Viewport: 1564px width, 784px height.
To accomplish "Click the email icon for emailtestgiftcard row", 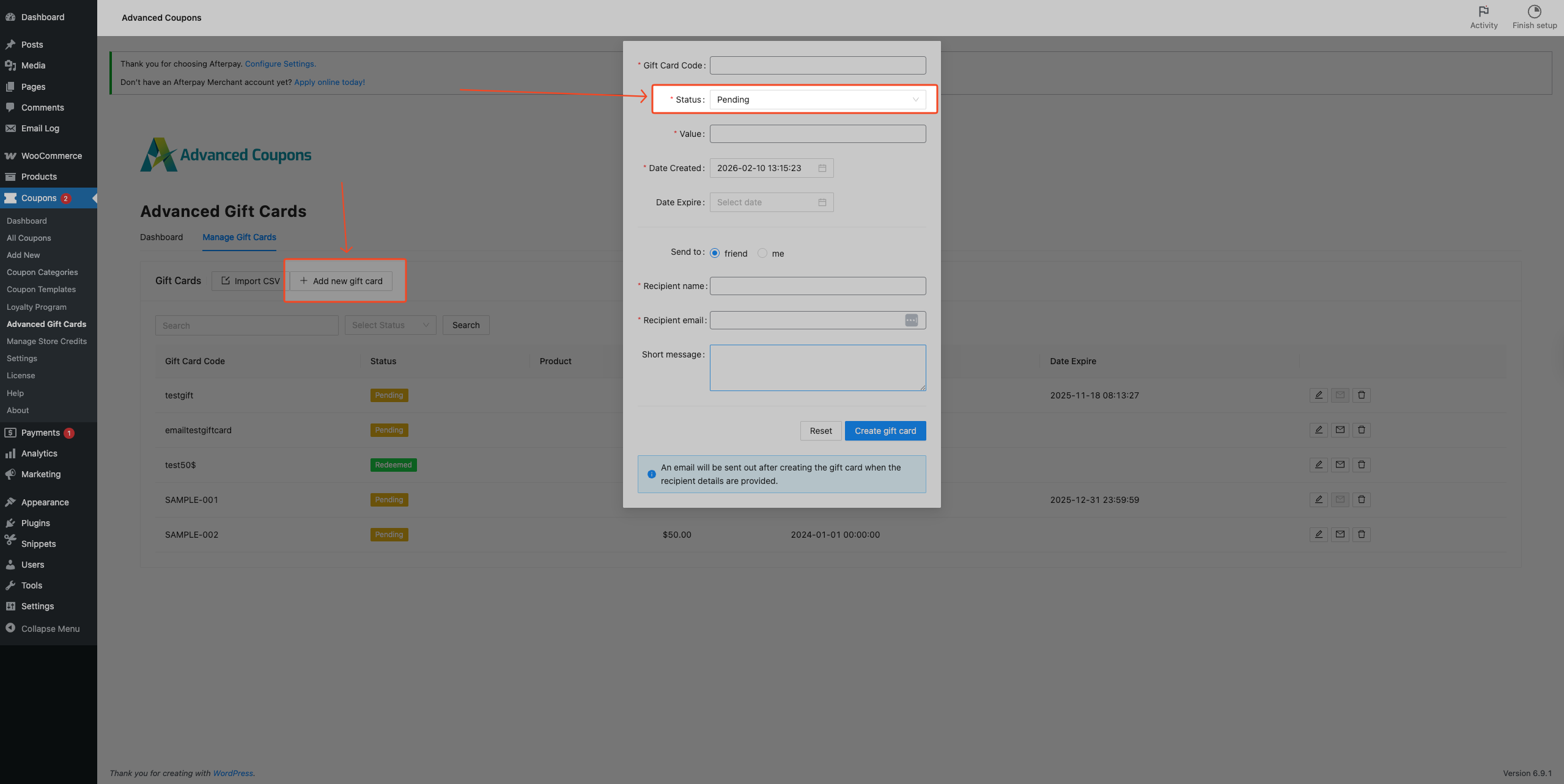I will coord(1340,430).
